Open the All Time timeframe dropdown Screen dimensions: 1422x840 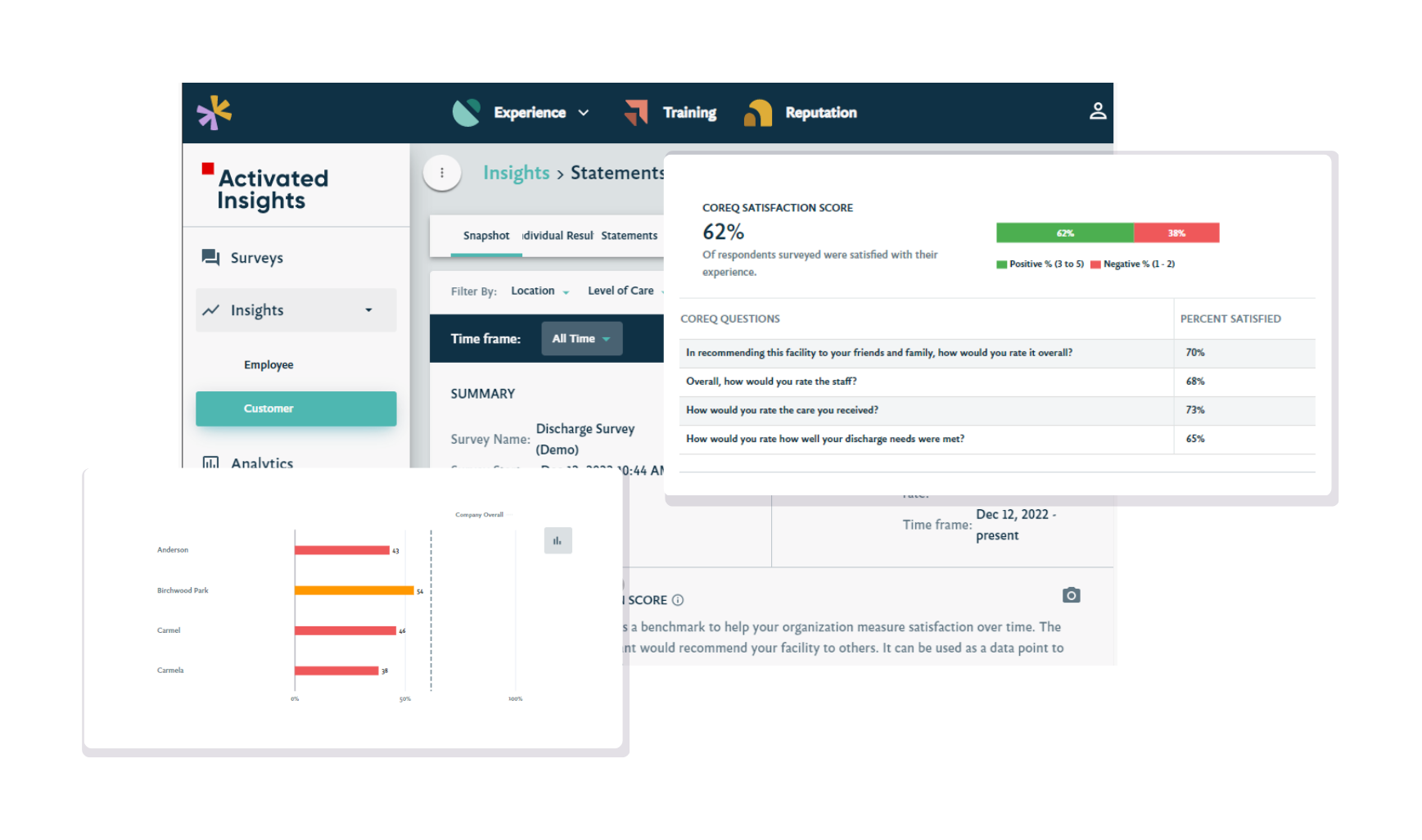click(x=581, y=339)
